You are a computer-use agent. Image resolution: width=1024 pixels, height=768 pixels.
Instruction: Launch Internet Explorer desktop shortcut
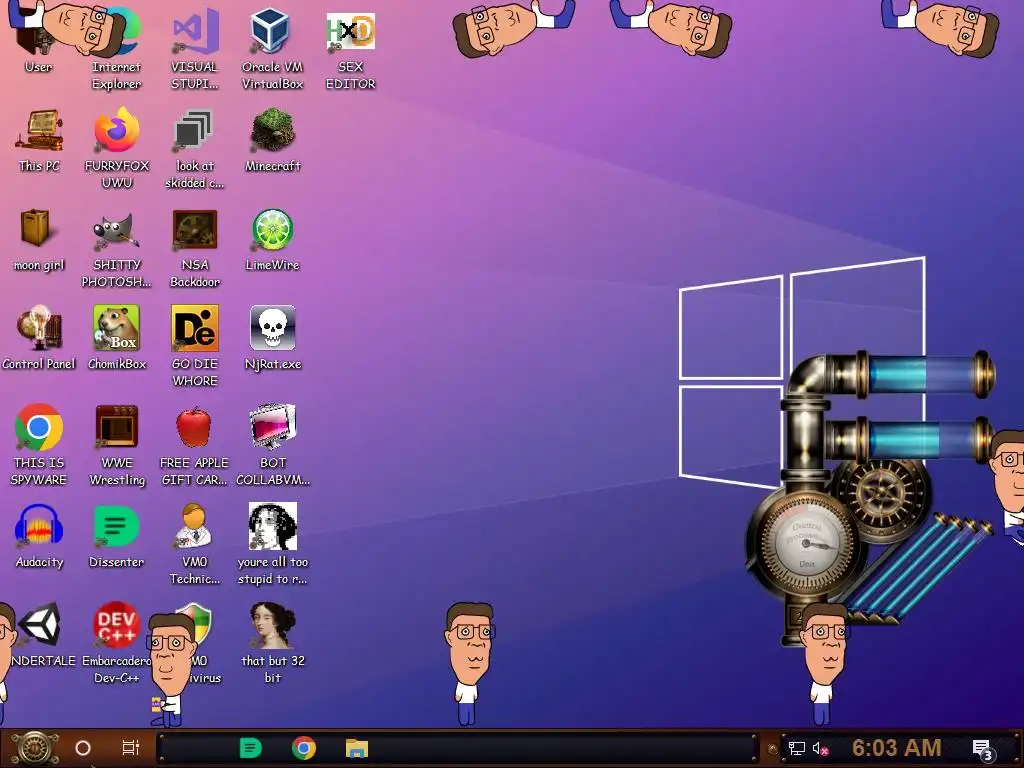click(116, 47)
